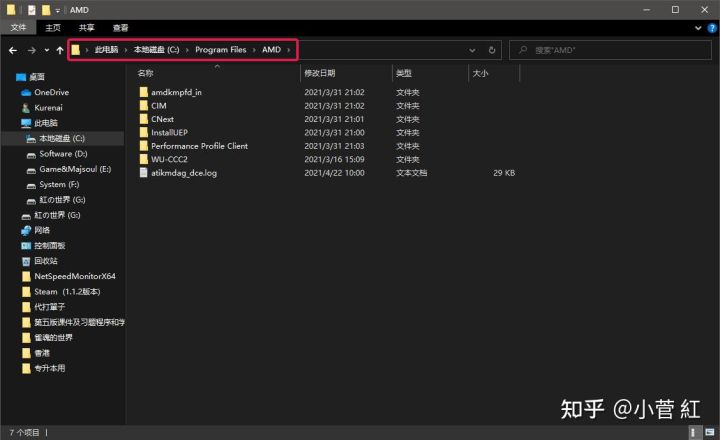
Task: Open the 查看 ribbon tab
Action: point(121,28)
